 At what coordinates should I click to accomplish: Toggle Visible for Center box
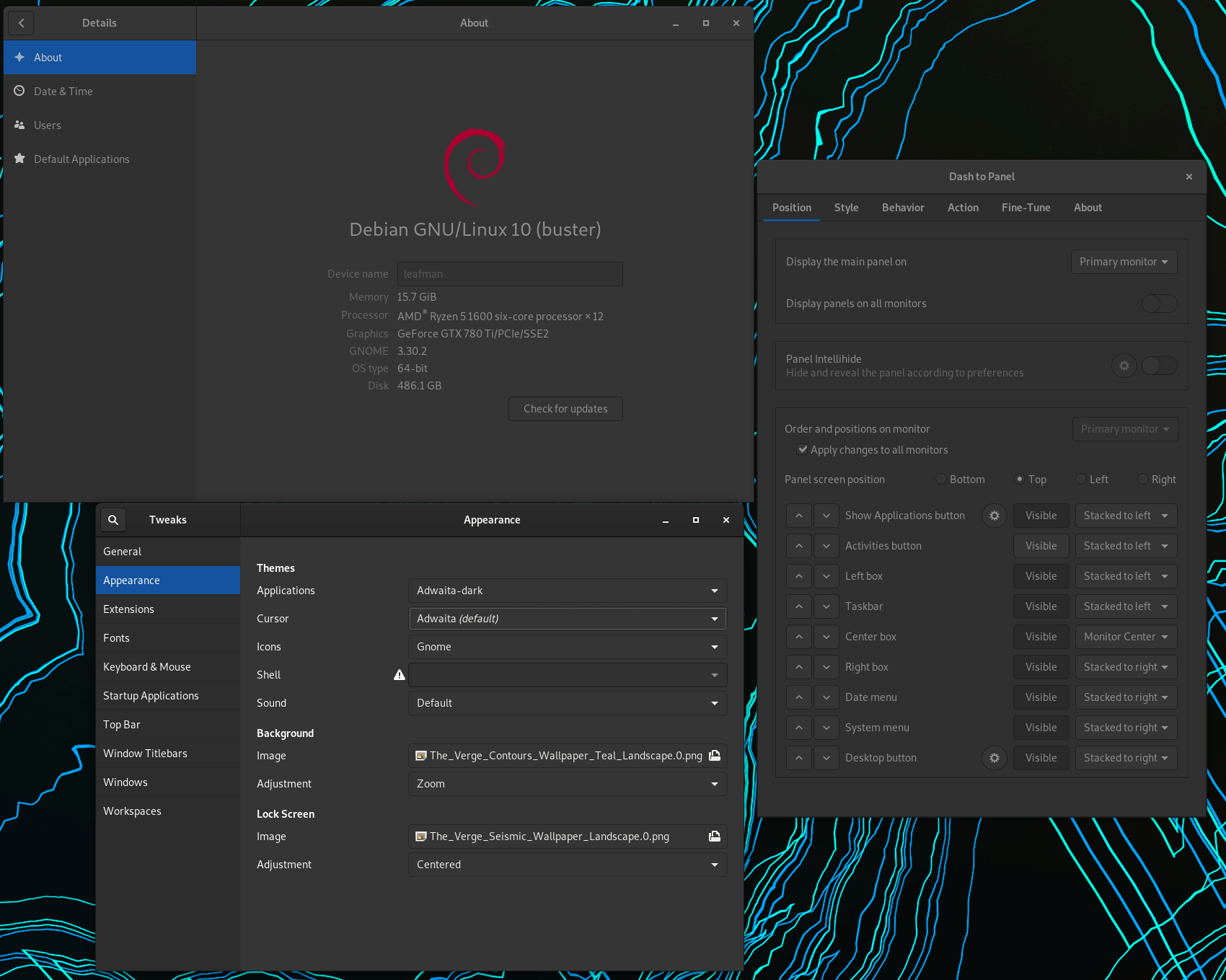(1041, 637)
